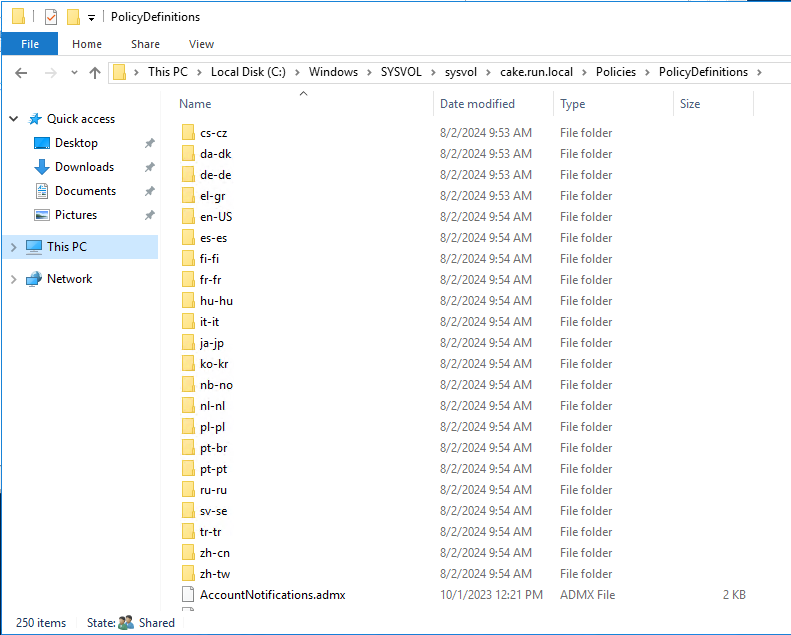This screenshot has width=791, height=635.
Task: Click the pin icon next to Pictures
Action: 149,215
